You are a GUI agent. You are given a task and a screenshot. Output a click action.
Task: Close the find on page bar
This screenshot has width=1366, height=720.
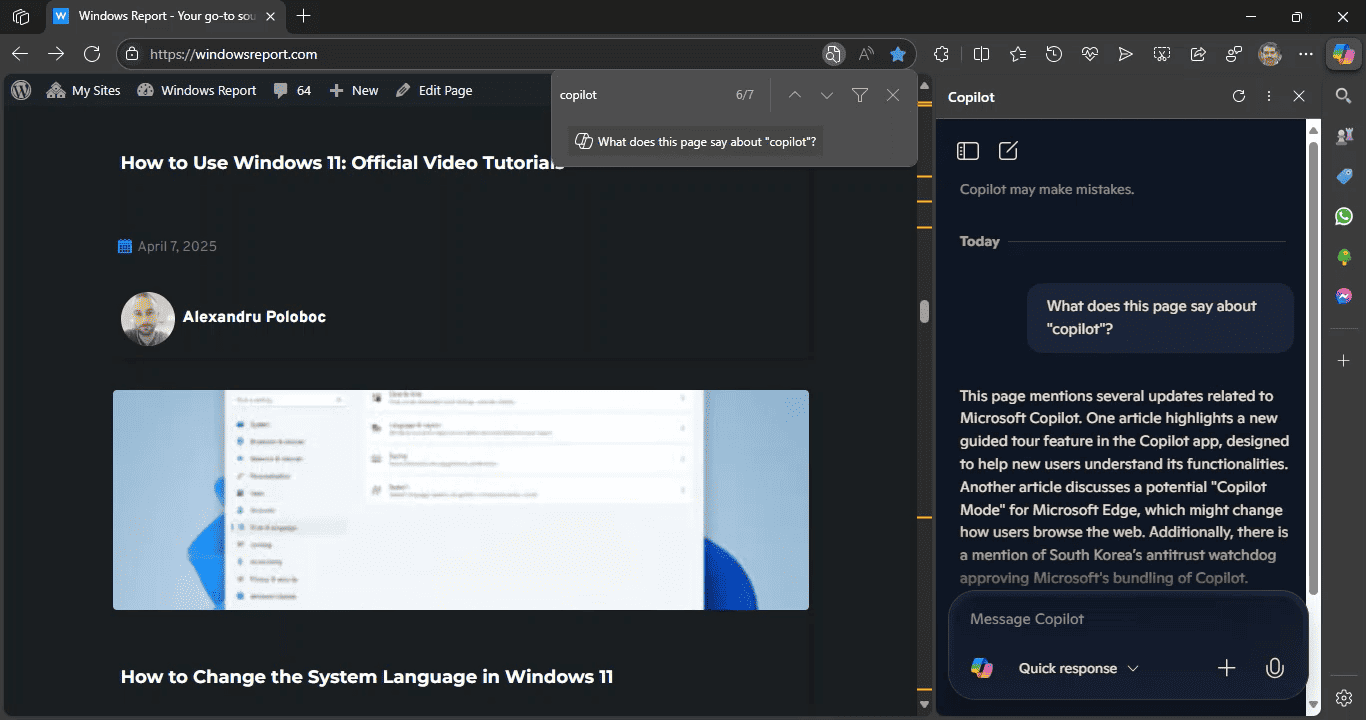(x=893, y=95)
